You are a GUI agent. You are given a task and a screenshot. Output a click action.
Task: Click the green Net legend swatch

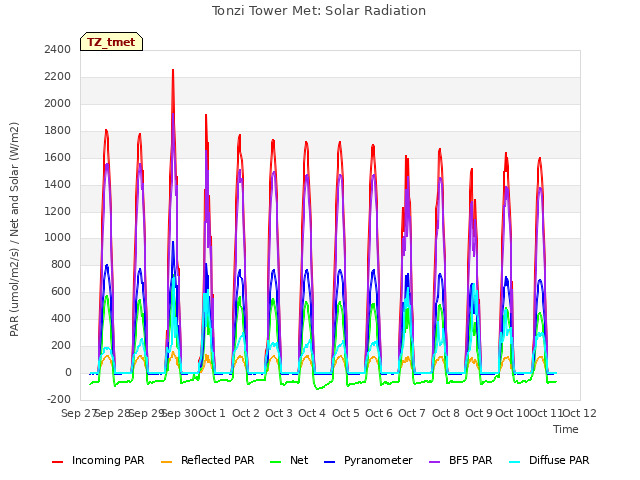pyautogui.click(x=276, y=462)
